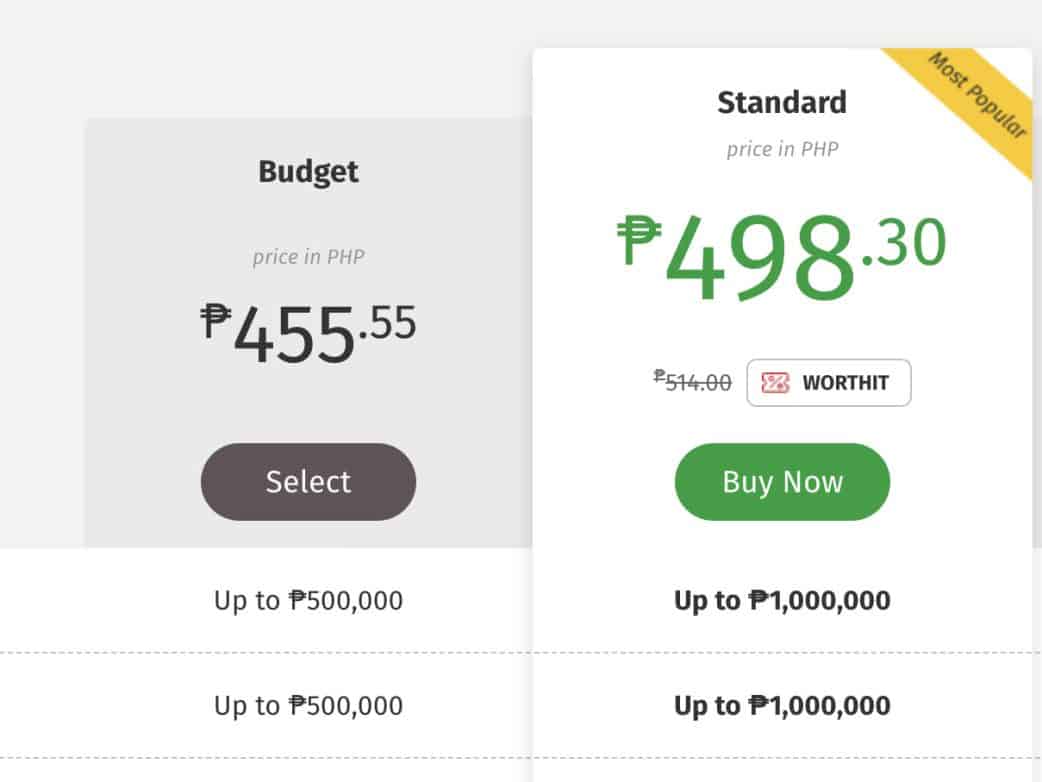Click the red coupon icon beside WORTHIT

click(x=776, y=383)
